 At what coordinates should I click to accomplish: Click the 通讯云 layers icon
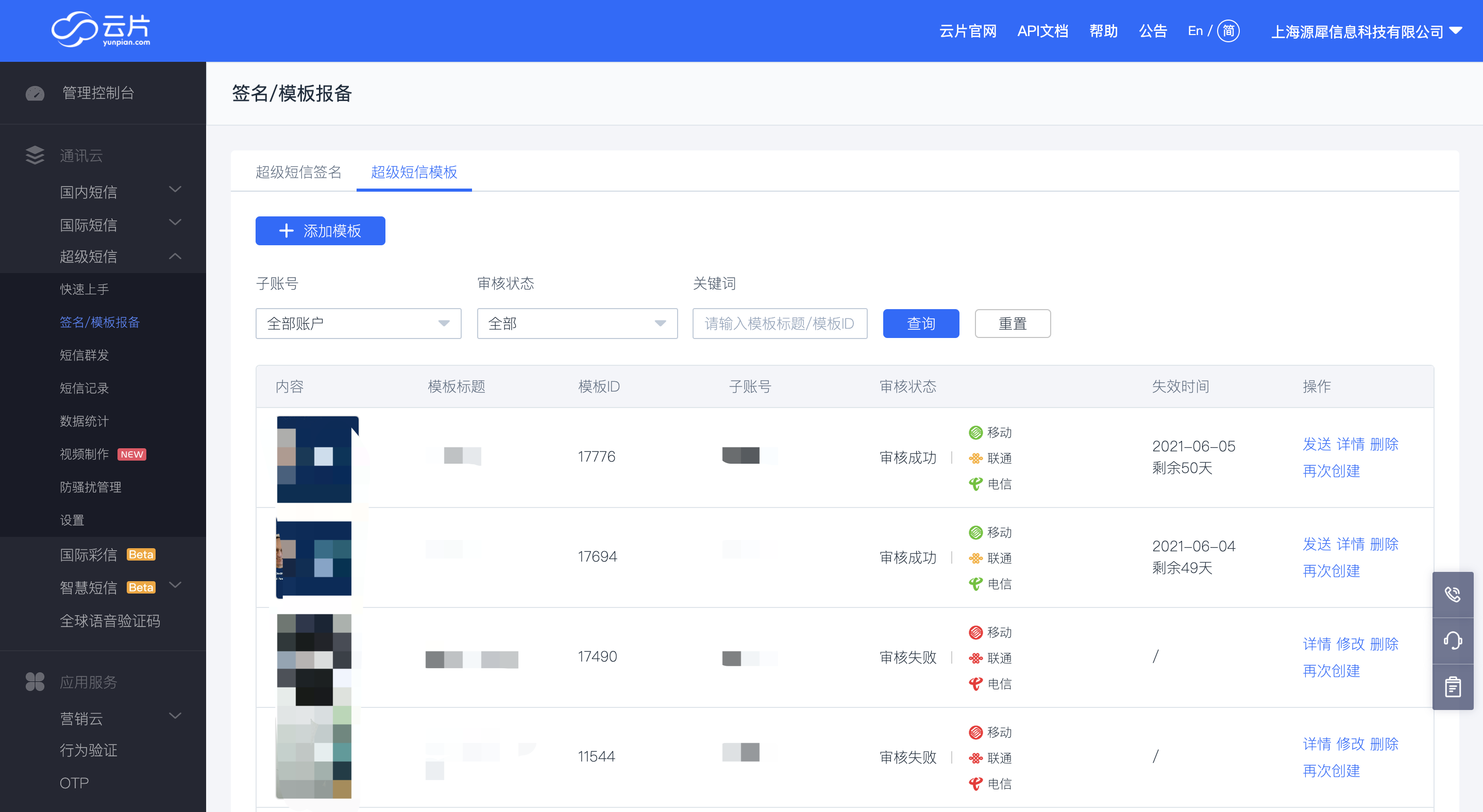(x=35, y=156)
